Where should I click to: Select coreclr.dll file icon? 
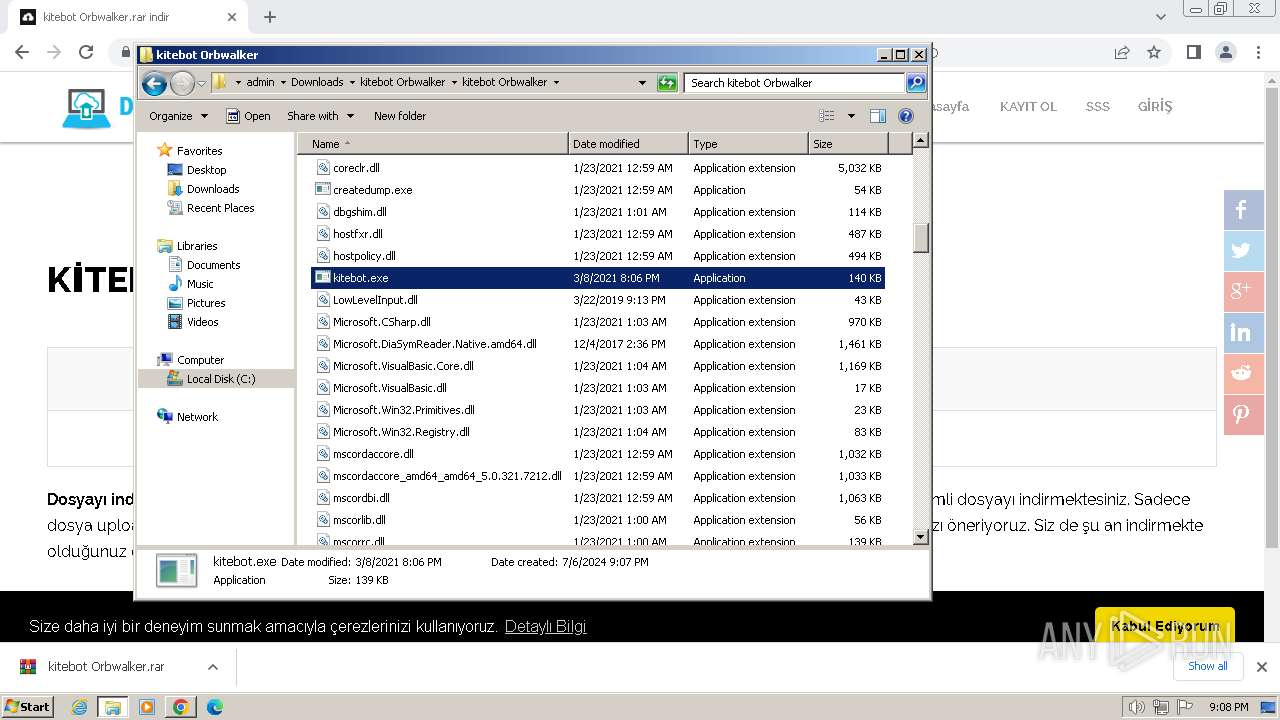[x=323, y=168]
